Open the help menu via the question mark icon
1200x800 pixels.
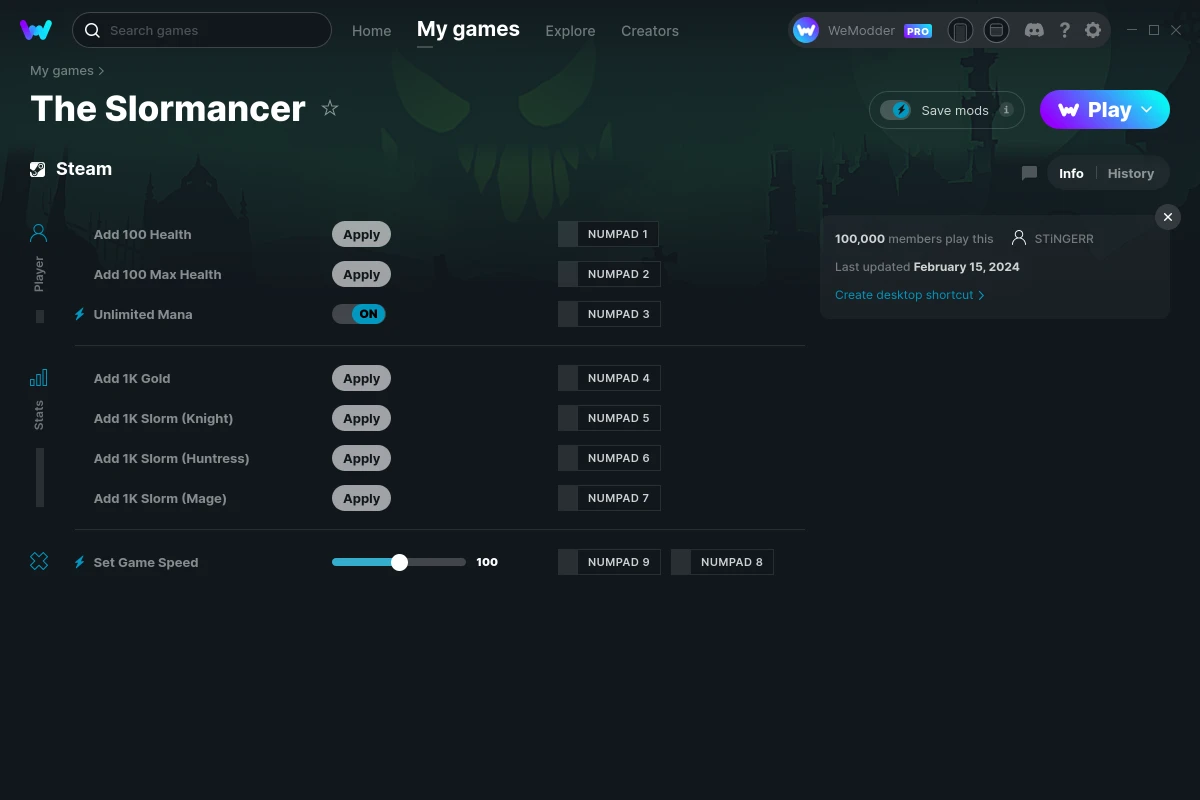tap(1064, 30)
